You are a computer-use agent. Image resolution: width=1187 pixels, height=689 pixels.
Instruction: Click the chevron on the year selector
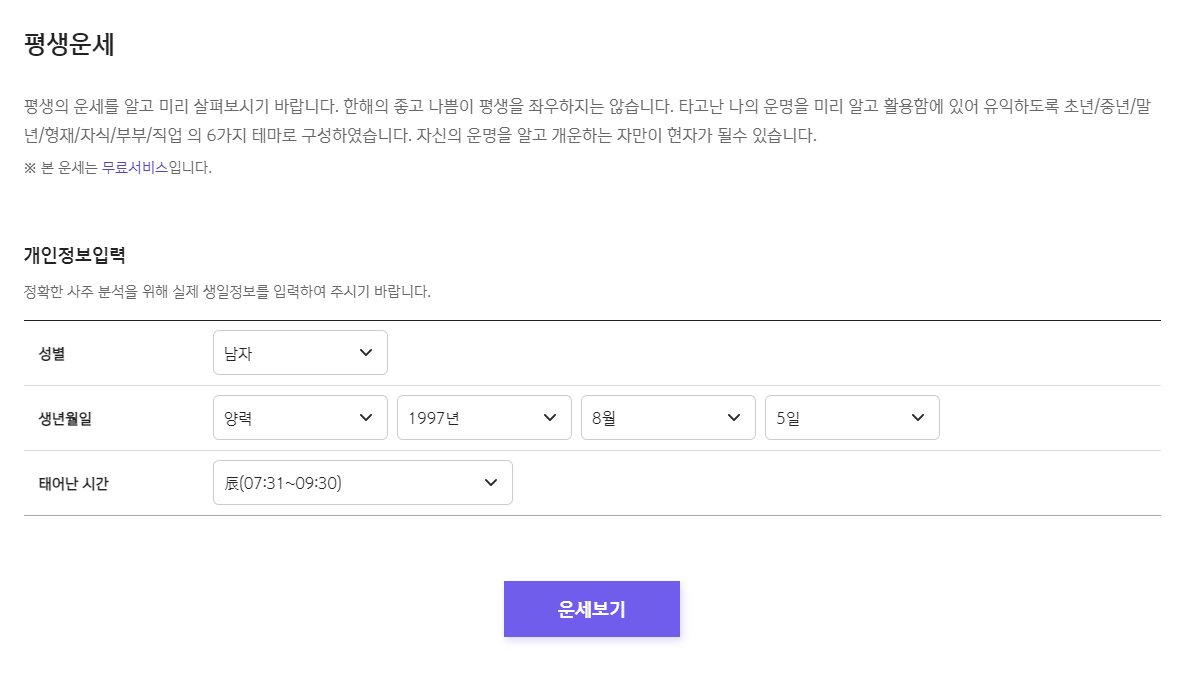pyautogui.click(x=552, y=417)
